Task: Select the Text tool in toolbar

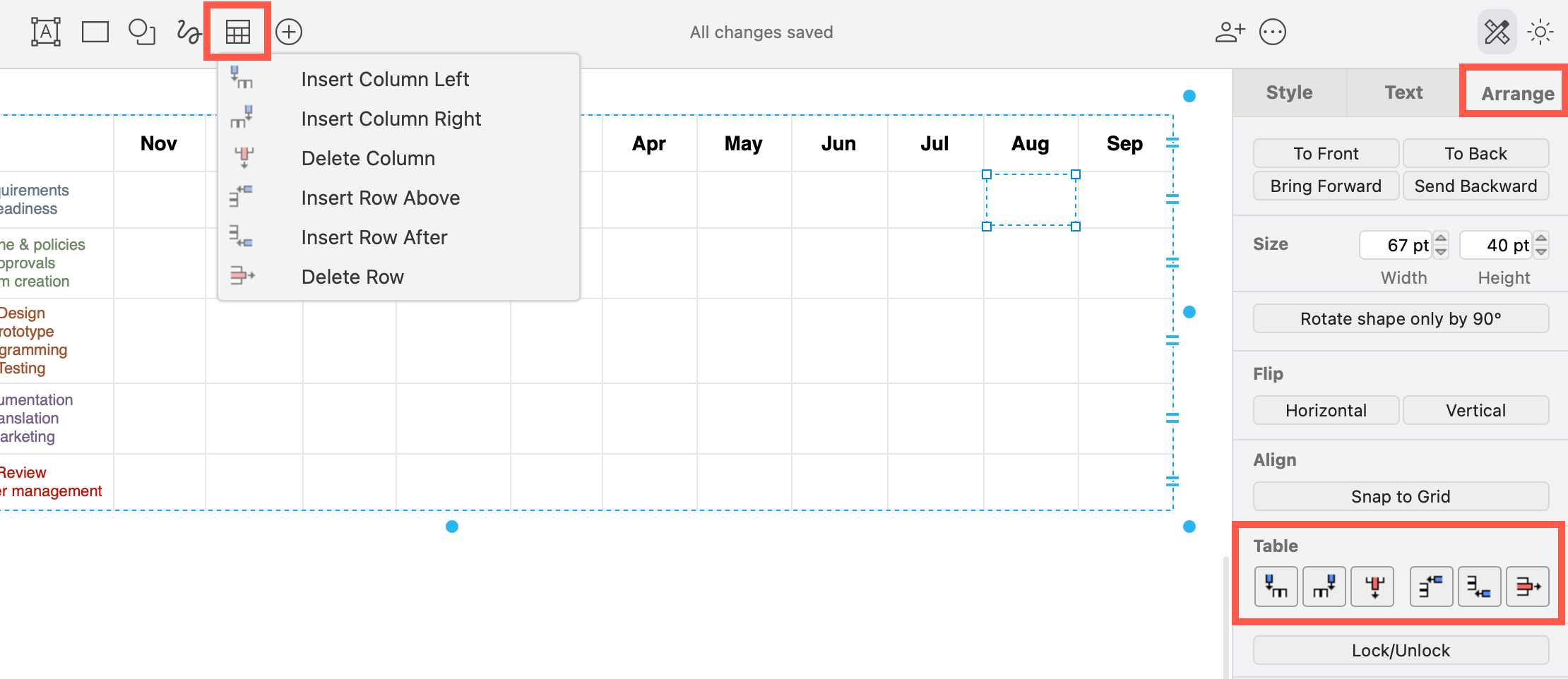Action: tap(45, 31)
